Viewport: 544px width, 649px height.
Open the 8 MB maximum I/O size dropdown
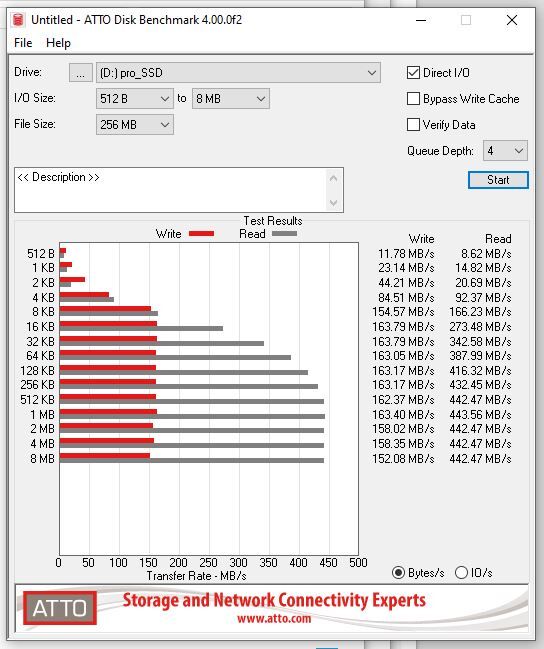(x=231, y=99)
